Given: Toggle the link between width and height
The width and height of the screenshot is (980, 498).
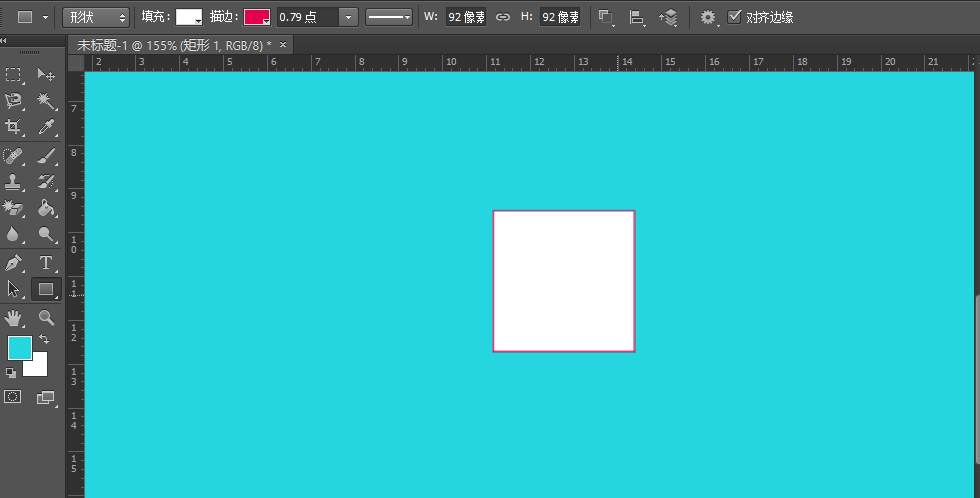Looking at the screenshot, I should pos(503,17).
